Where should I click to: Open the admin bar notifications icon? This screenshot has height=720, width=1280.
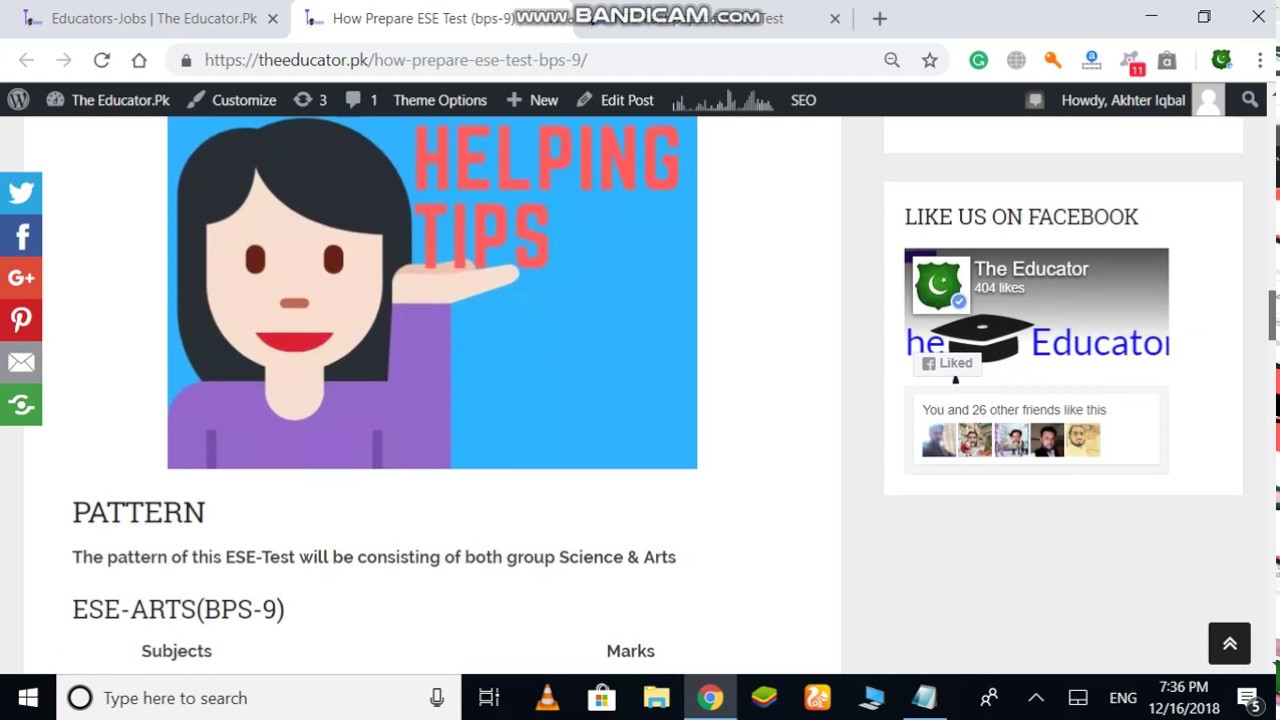click(1035, 100)
